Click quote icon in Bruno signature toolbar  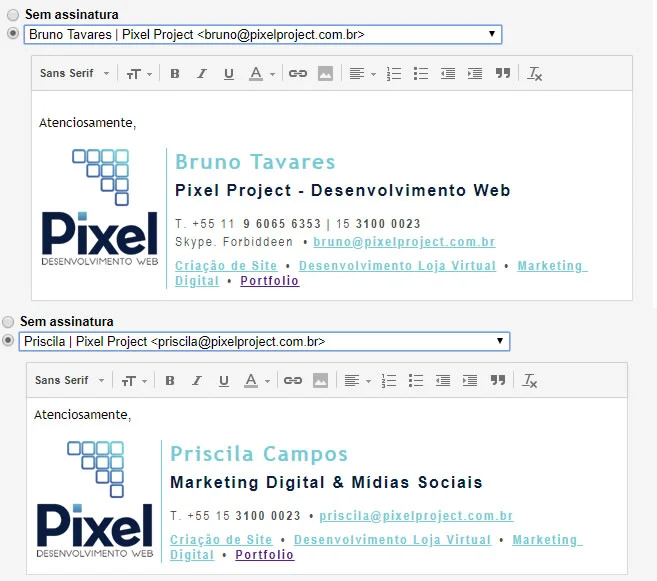point(502,73)
